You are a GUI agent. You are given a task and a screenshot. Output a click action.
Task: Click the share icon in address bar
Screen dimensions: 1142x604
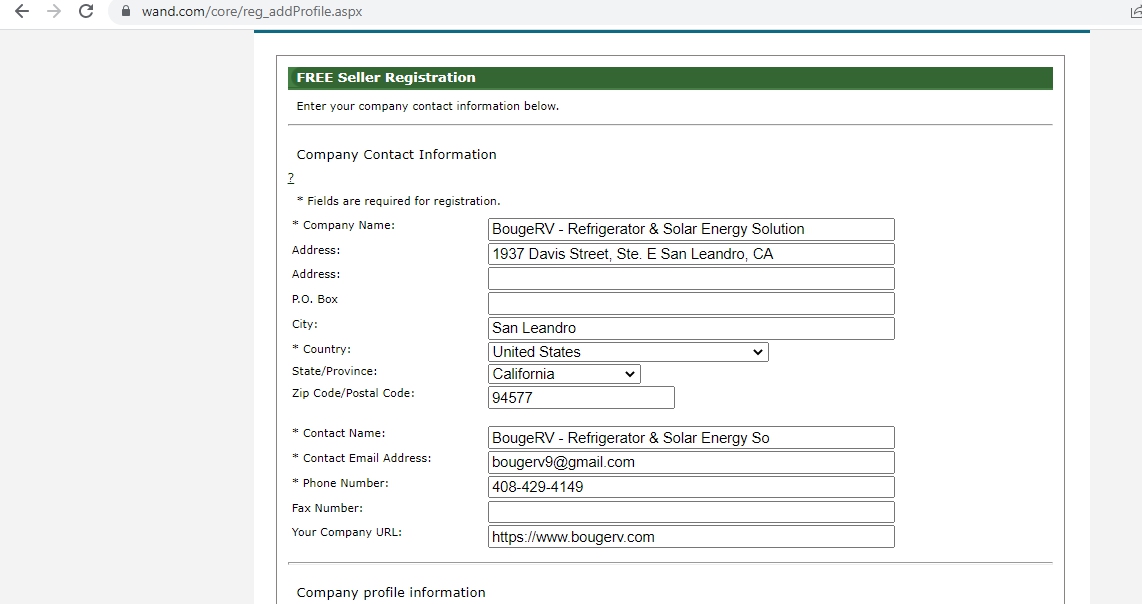1134,12
